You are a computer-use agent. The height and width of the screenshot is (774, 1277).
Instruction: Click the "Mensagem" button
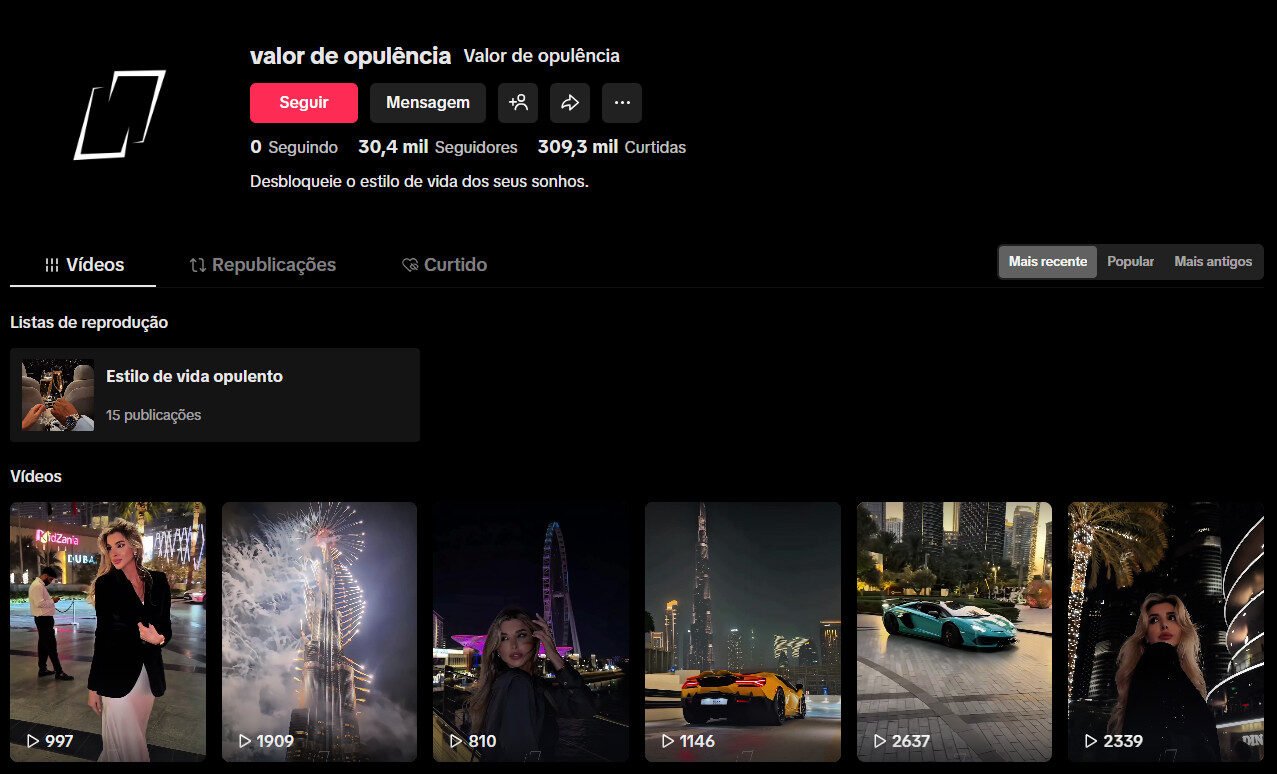428,102
